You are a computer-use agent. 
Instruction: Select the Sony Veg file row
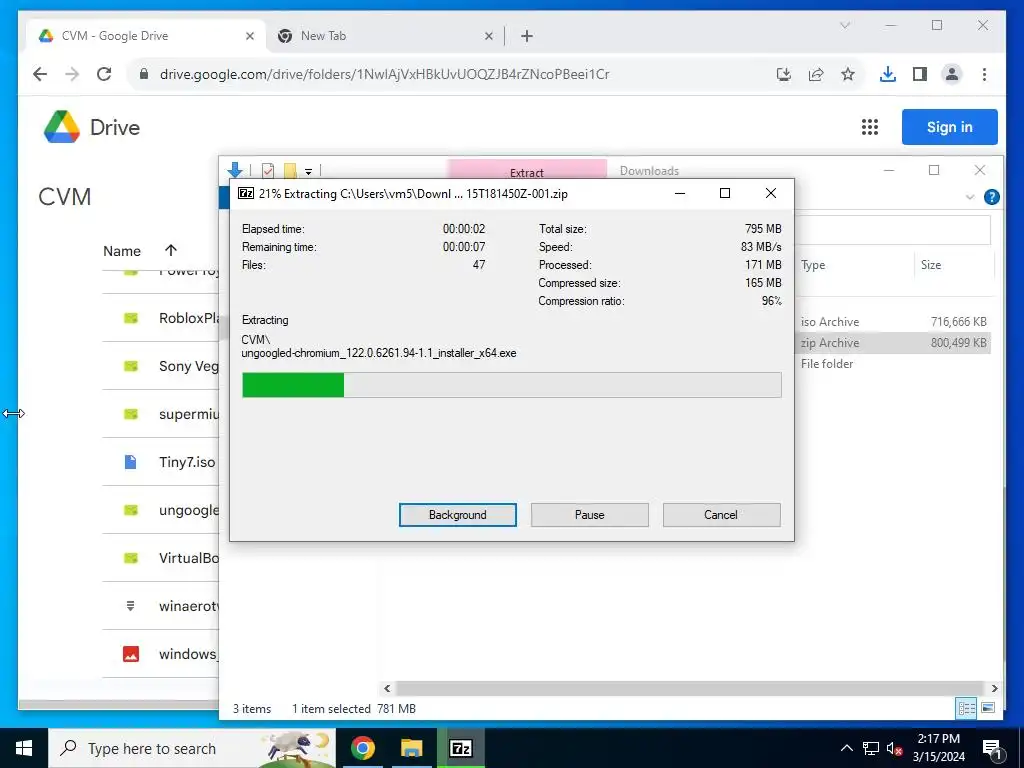click(x=161, y=366)
